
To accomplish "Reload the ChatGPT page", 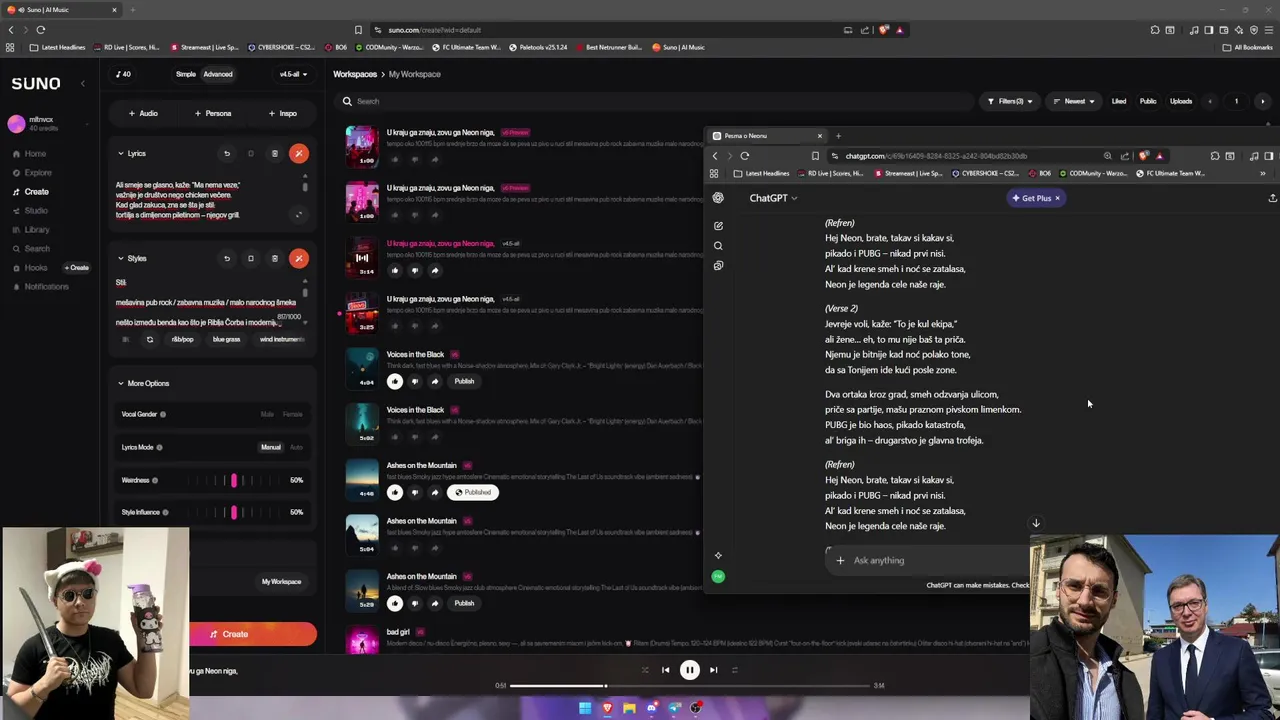I will (745, 156).
